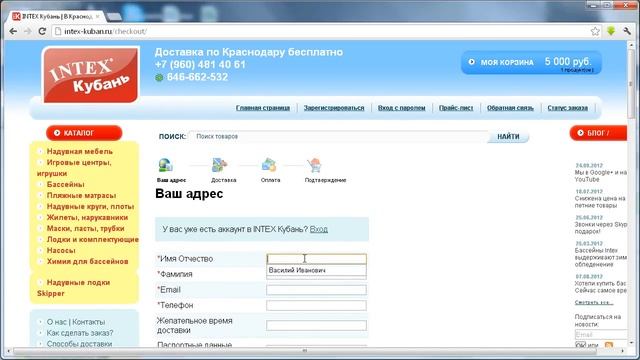Open Игровые центры, игрушки category
640x360 pixels.
click(x=74, y=168)
